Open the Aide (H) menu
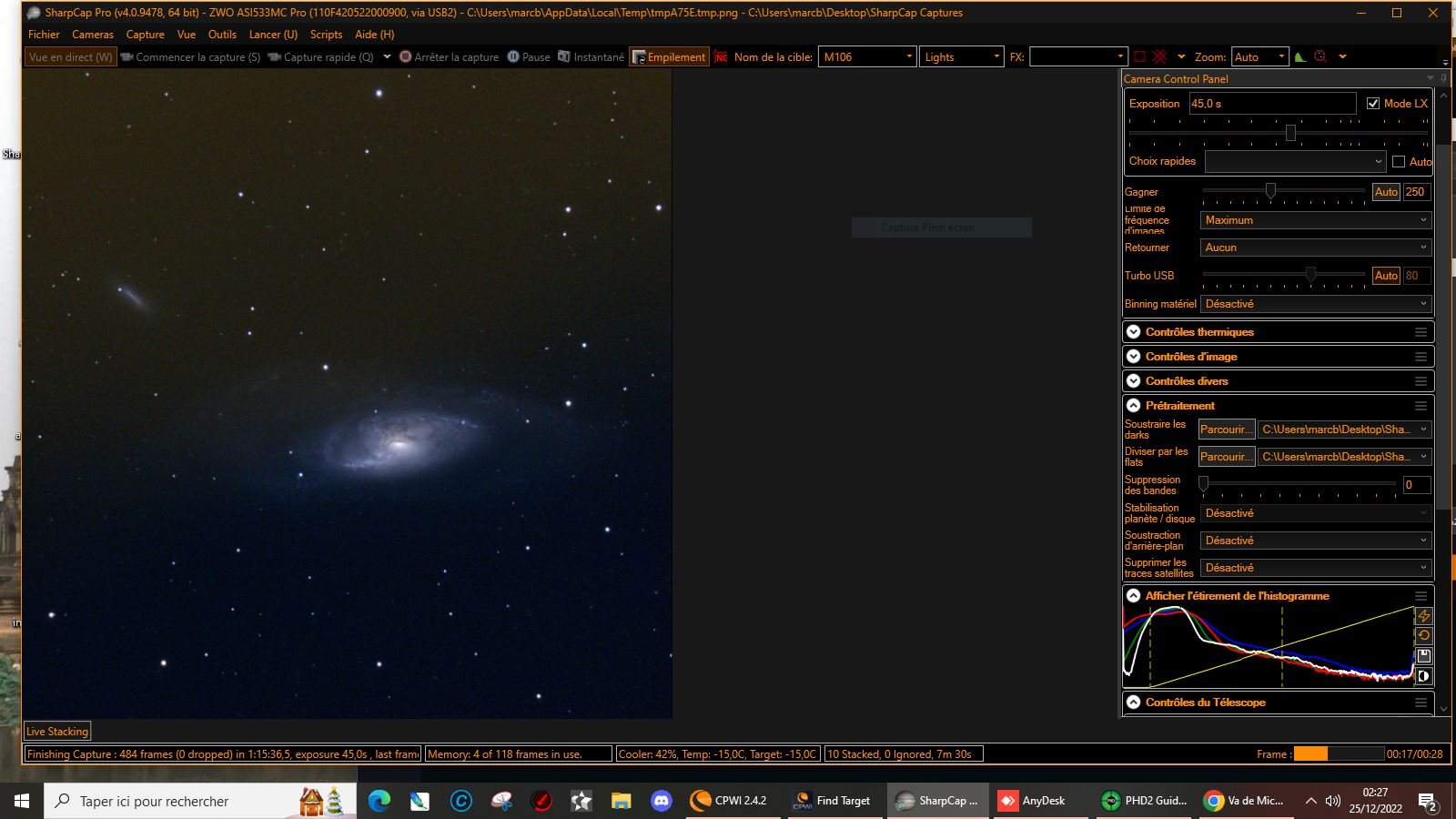This screenshot has height=819, width=1456. pyautogui.click(x=375, y=35)
